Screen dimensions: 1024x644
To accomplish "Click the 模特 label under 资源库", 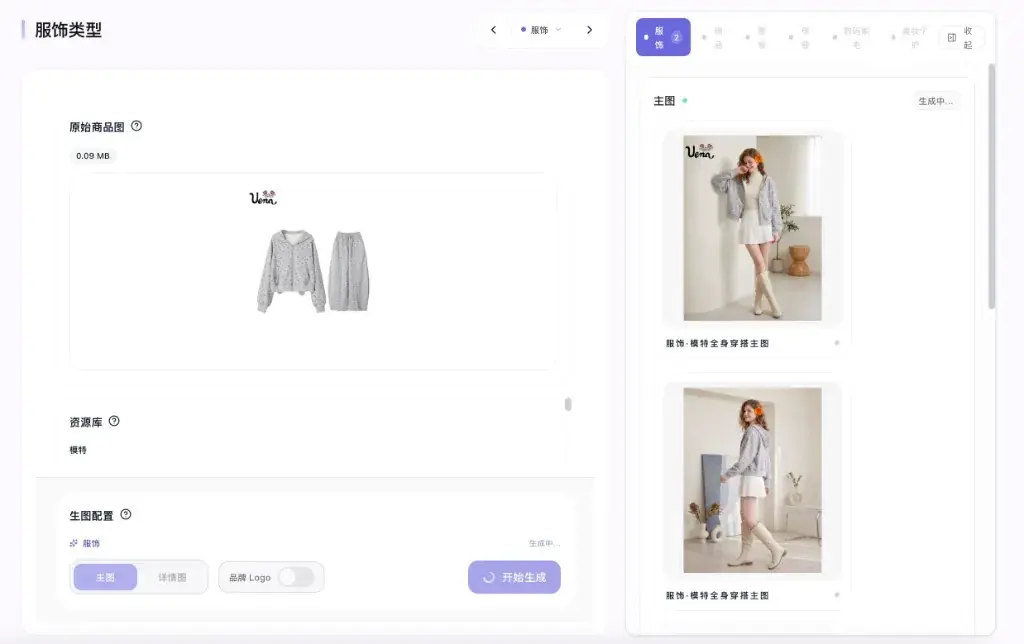I will [78, 450].
